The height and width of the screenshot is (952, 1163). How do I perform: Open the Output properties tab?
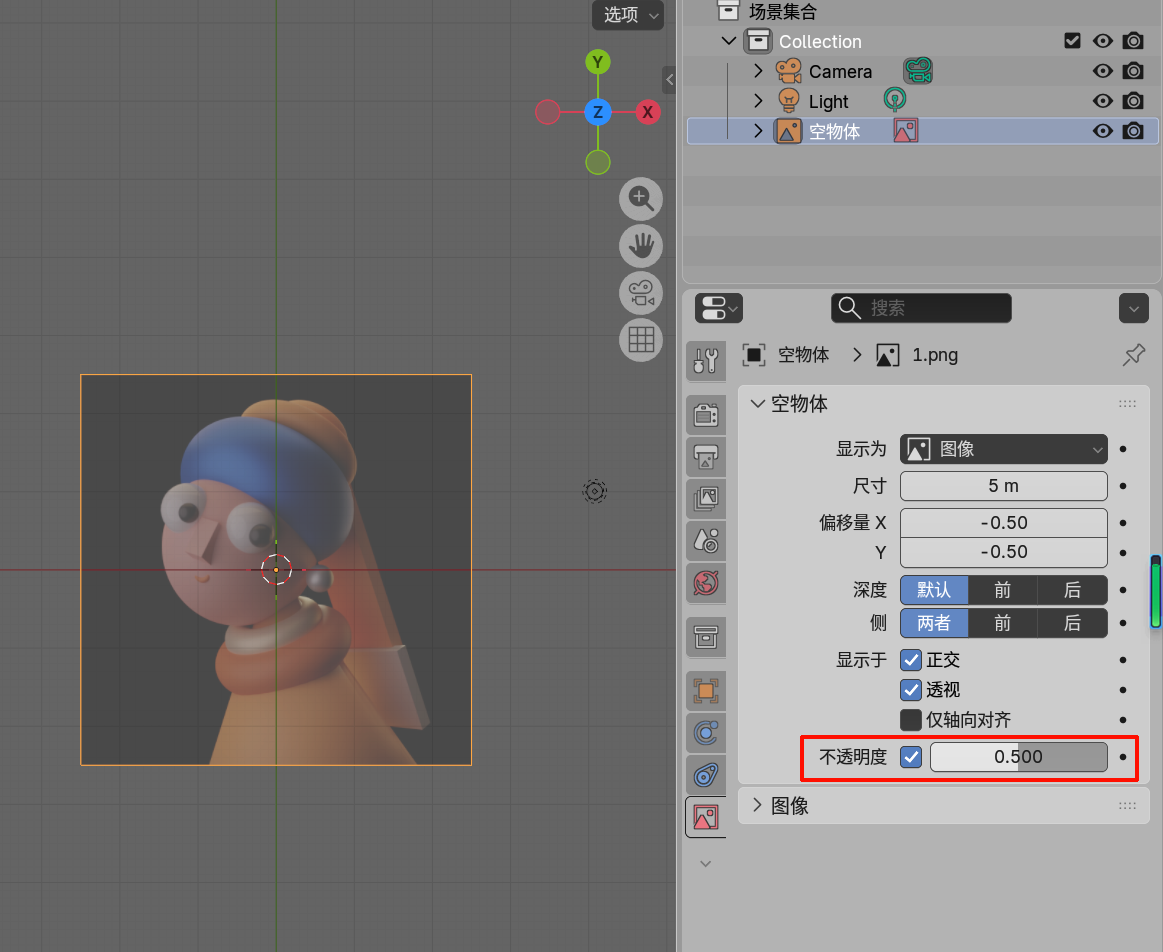pos(706,456)
